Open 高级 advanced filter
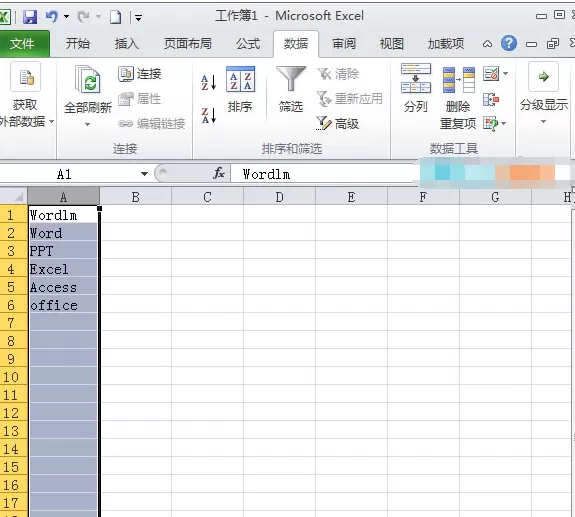Image resolution: width=575 pixels, height=517 pixels. [338, 124]
